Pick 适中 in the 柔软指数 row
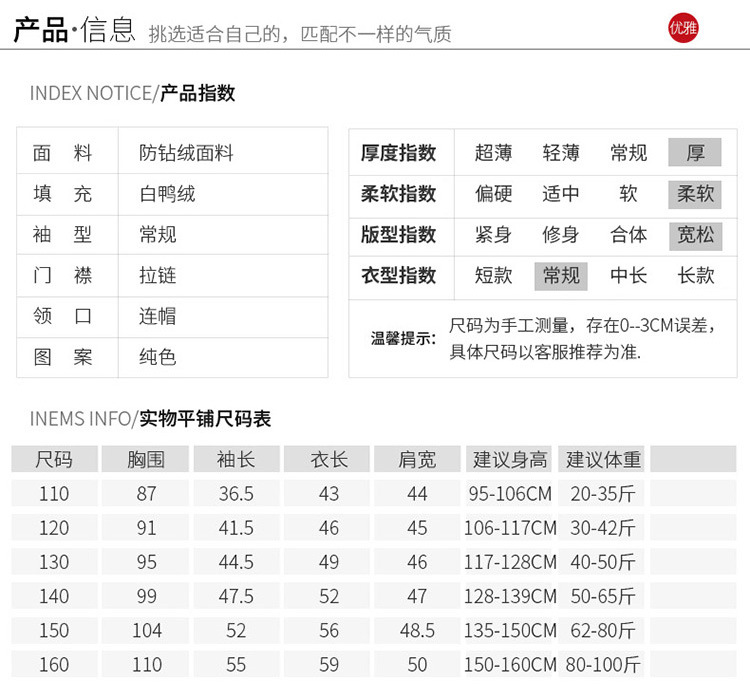The height and width of the screenshot is (690, 750). tap(561, 194)
